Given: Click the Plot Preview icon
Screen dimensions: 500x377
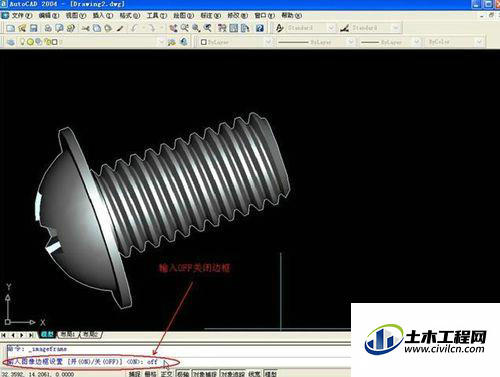Looking at the screenshot, I should tap(59, 28).
